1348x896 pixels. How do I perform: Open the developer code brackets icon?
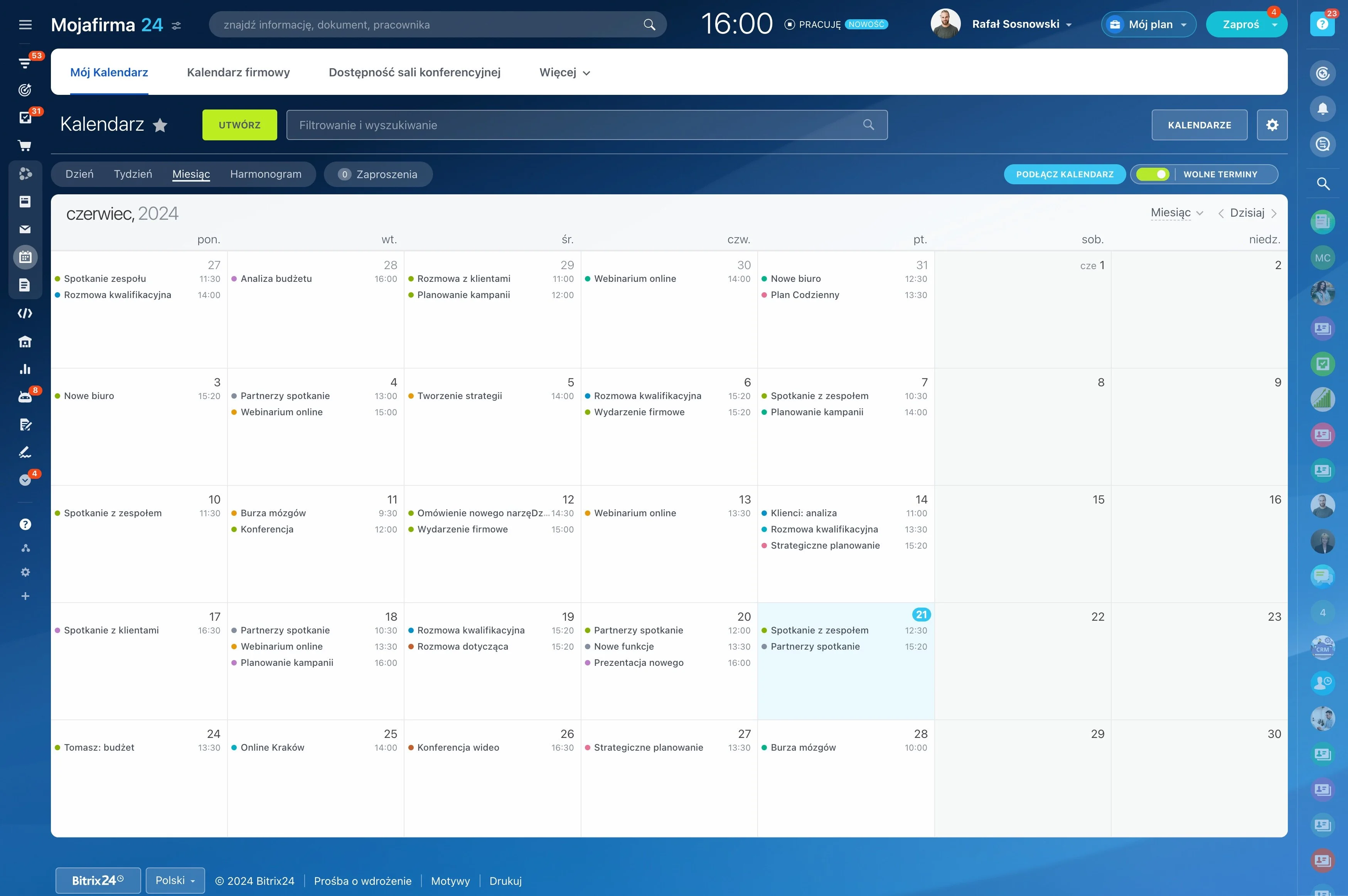pos(25,313)
